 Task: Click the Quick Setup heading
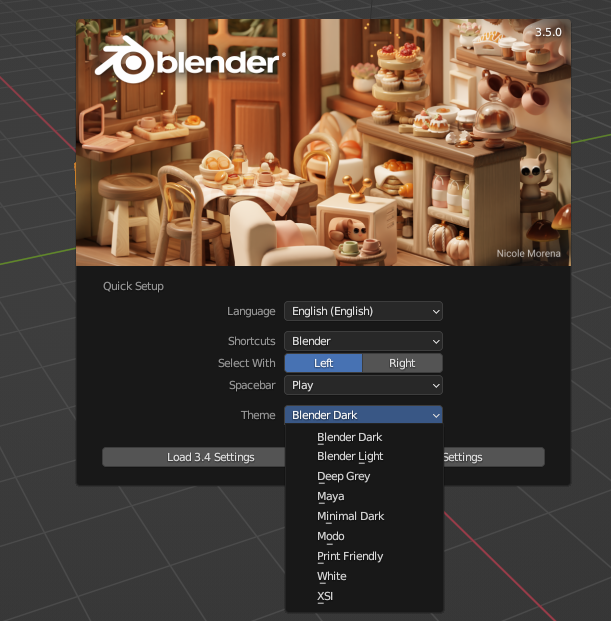coord(133,286)
